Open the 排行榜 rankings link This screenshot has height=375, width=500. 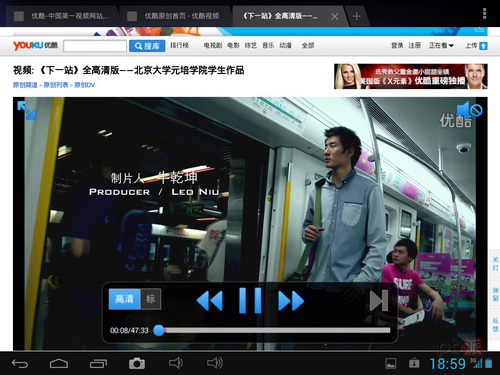(179, 45)
